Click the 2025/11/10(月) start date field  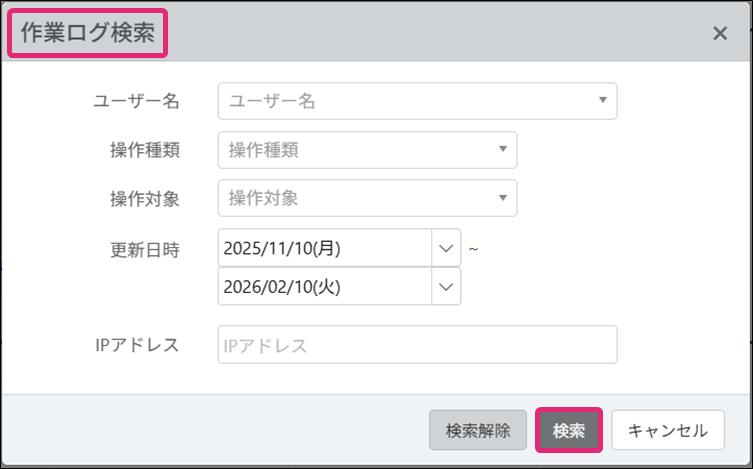point(322,247)
